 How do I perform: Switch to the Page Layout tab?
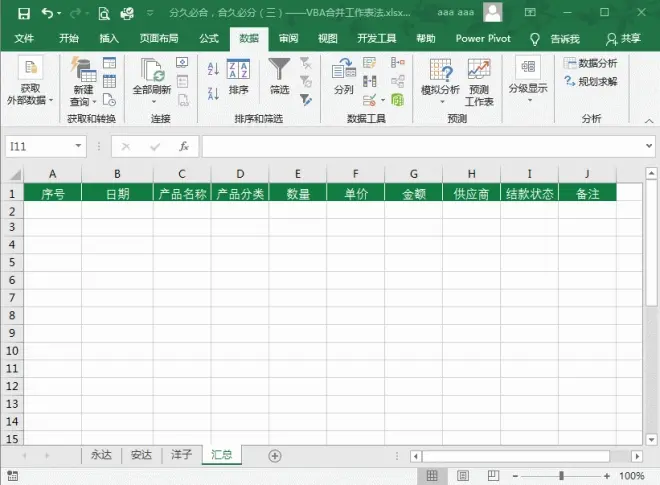point(159,39)
